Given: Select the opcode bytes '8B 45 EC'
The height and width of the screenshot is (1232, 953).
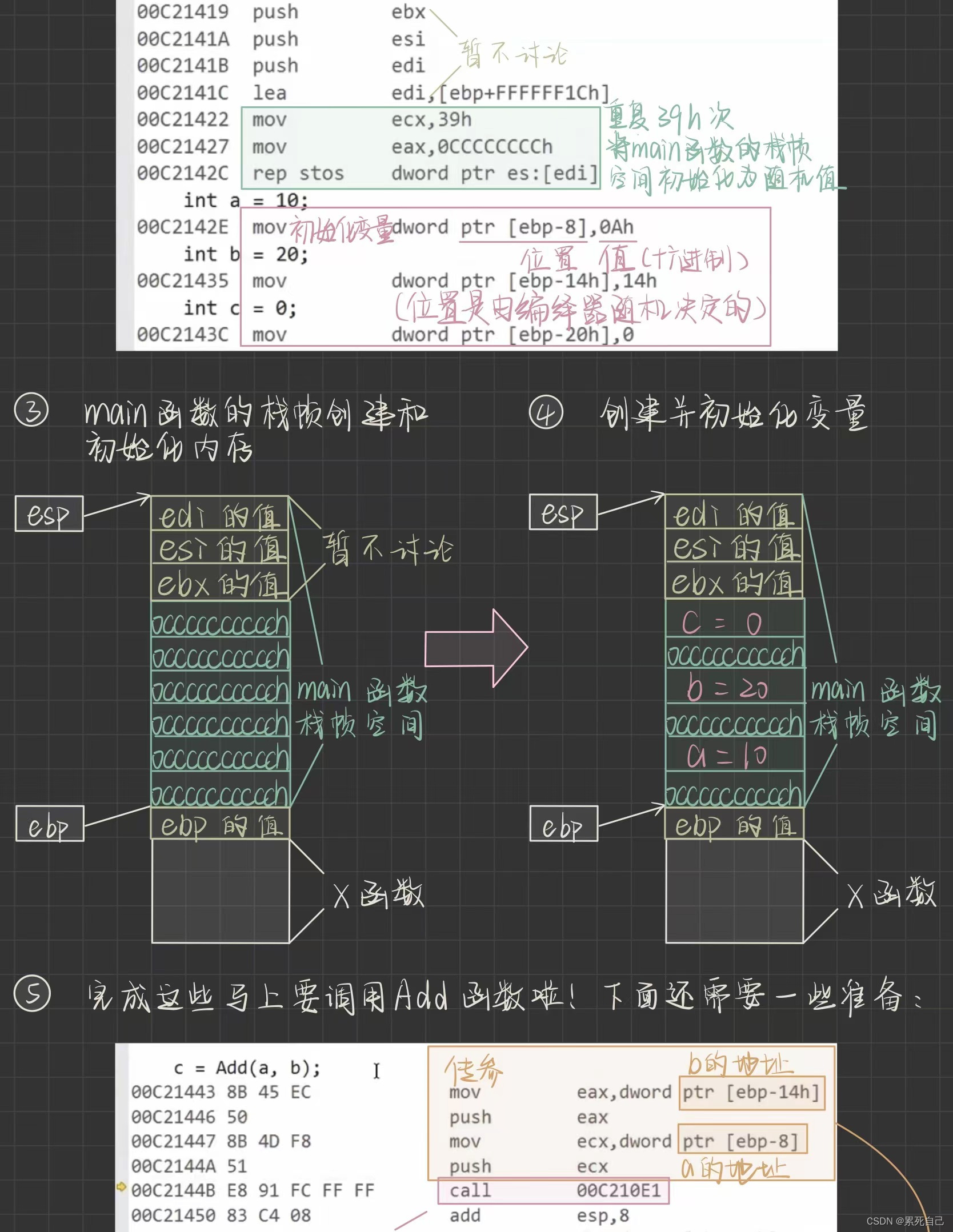Looking at the screenshot, I should click(x=269, y=1092).
